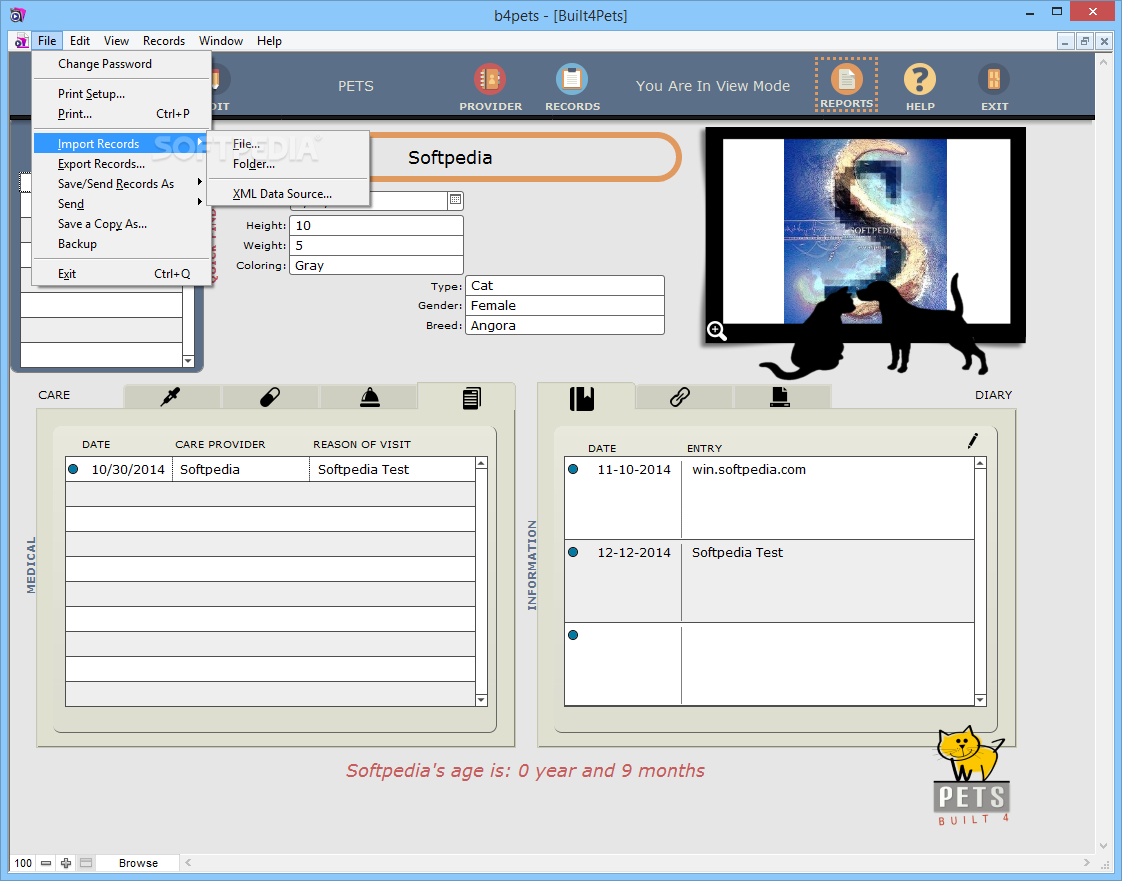Click the Softpedia care provider cell
1122x881 pixels.
241,469
